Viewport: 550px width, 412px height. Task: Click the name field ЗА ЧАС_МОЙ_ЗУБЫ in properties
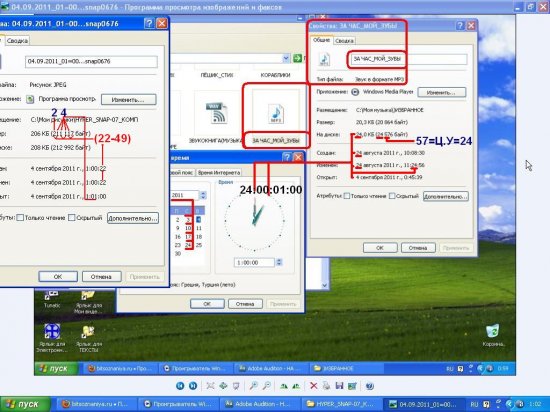[x=409, y=59]
